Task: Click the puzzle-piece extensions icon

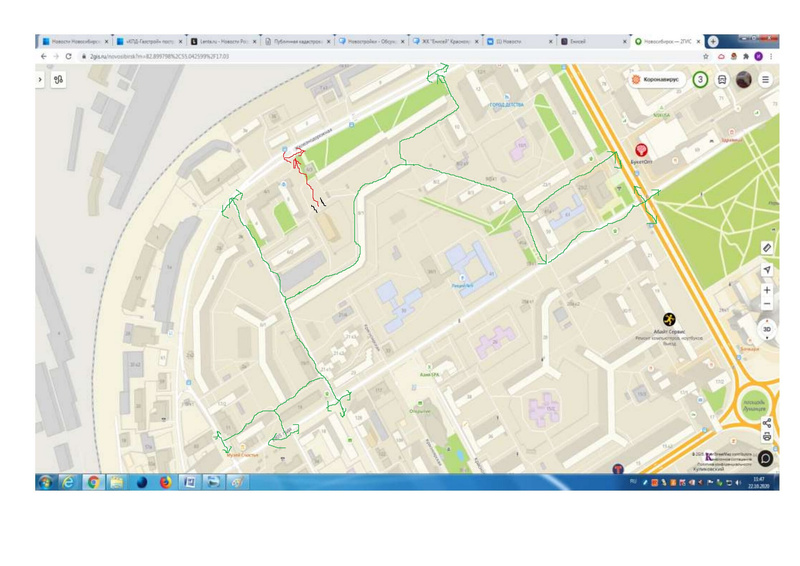Action: coord(746,56)
